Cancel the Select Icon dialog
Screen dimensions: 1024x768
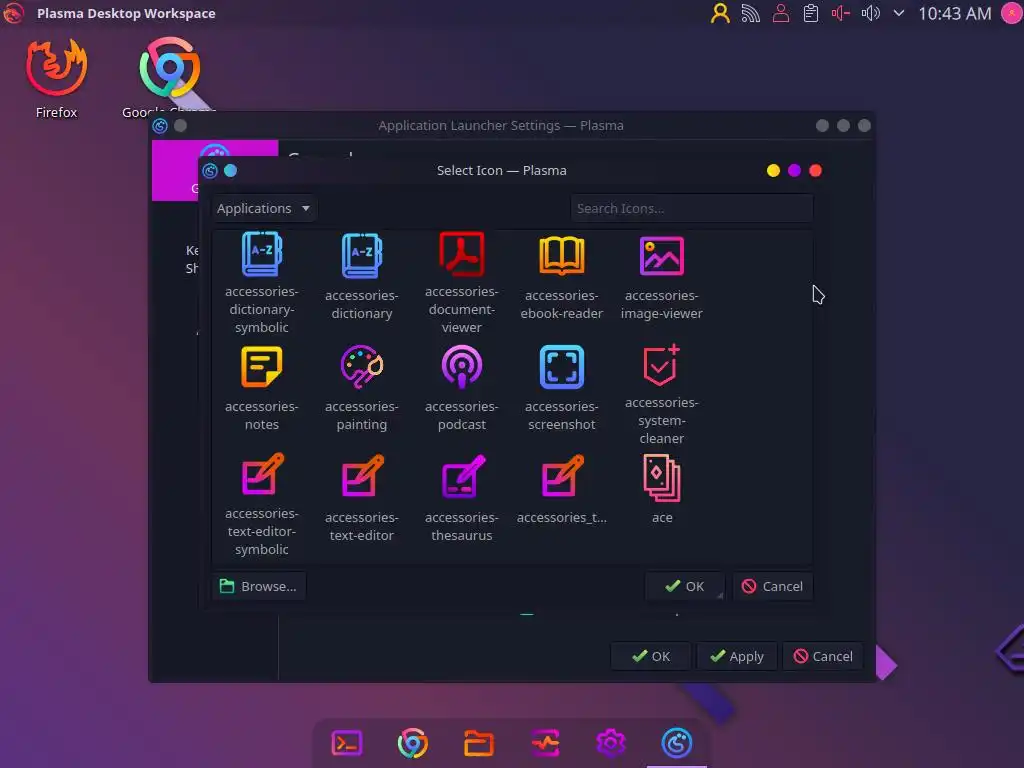coord(772,586)
